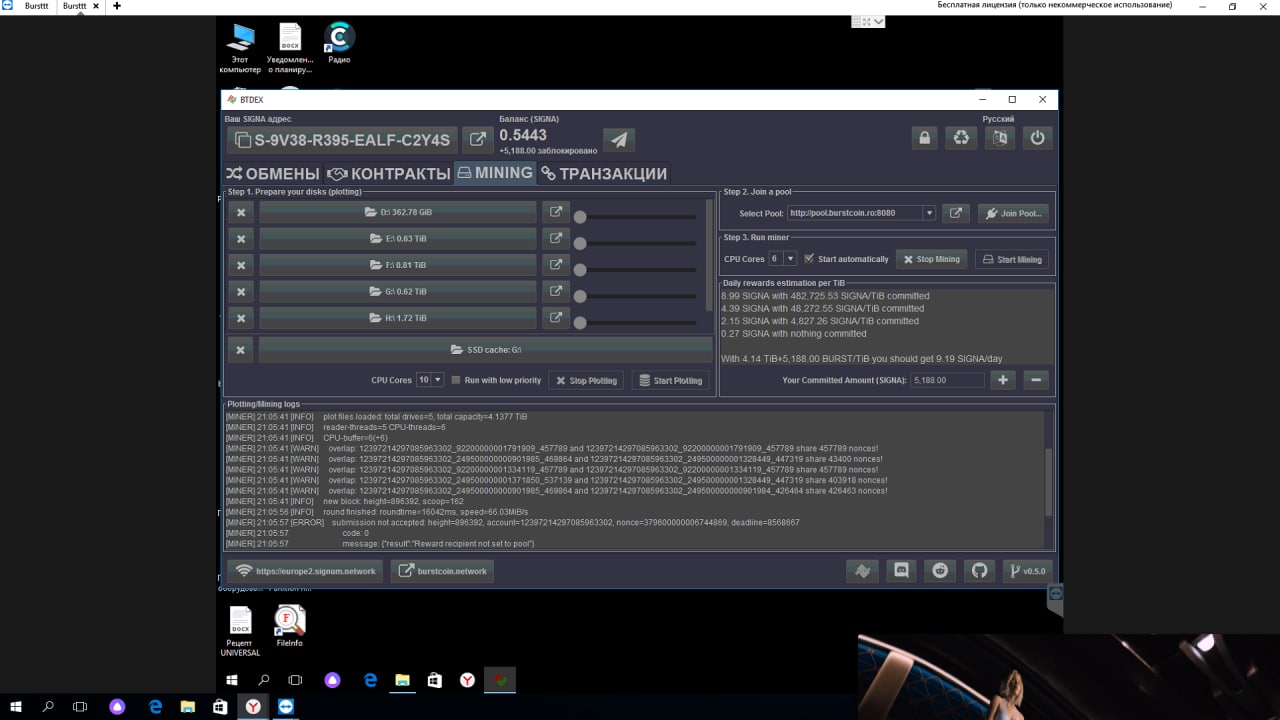This screenshot has height=720, width=1280.
Task: Click the recycle arrows icon
Action: (961, 138)
